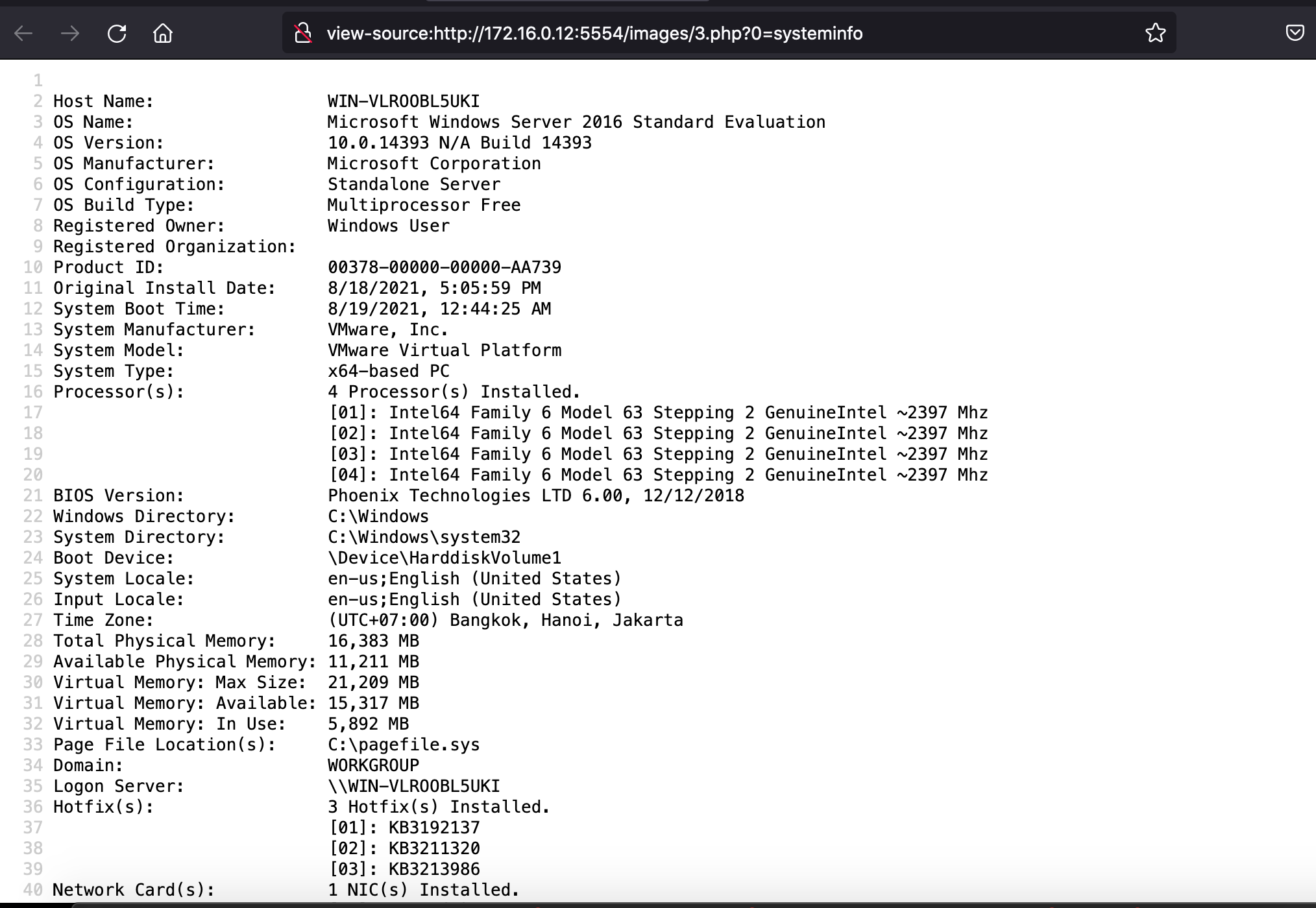Click the Time Zone value text
The image size is (1316, 908).
pos(505,620)
